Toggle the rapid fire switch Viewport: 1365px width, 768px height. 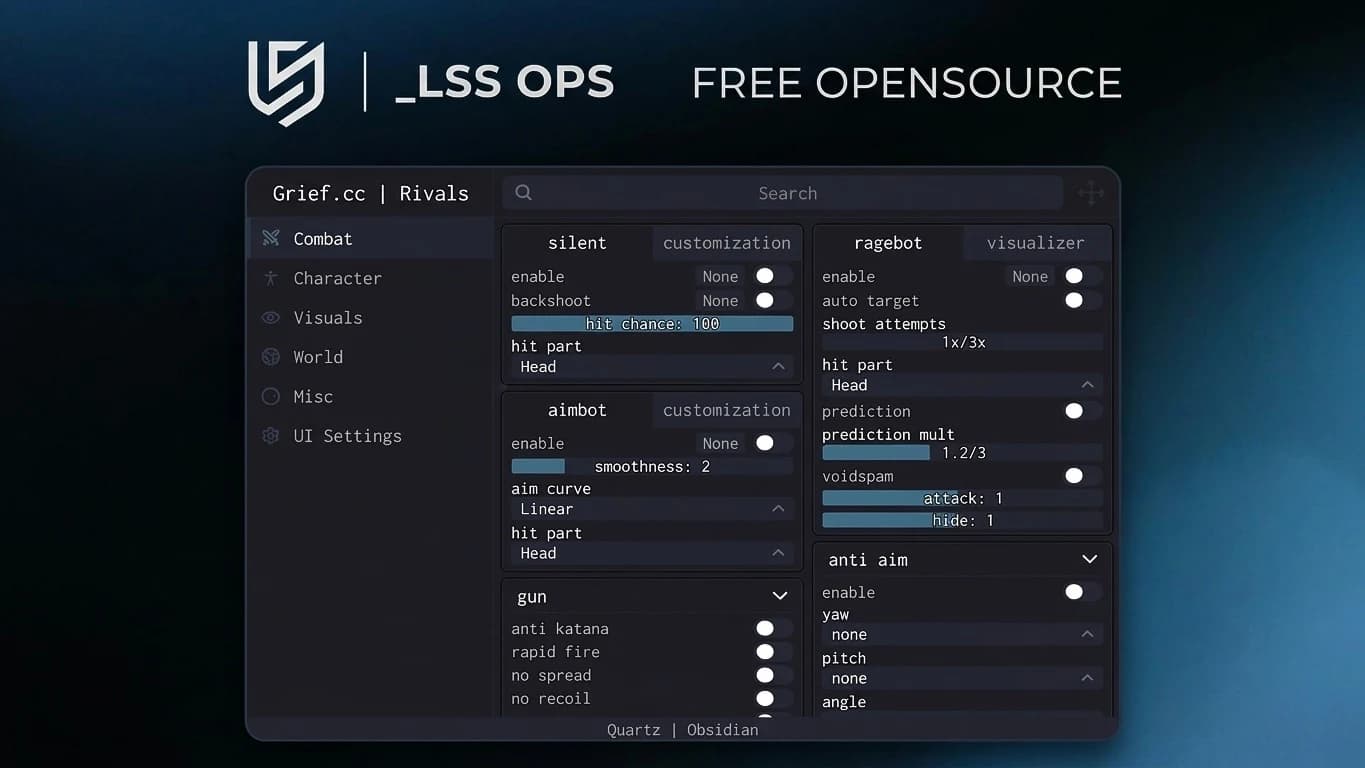pyautogui.click(x=773, y=651)
